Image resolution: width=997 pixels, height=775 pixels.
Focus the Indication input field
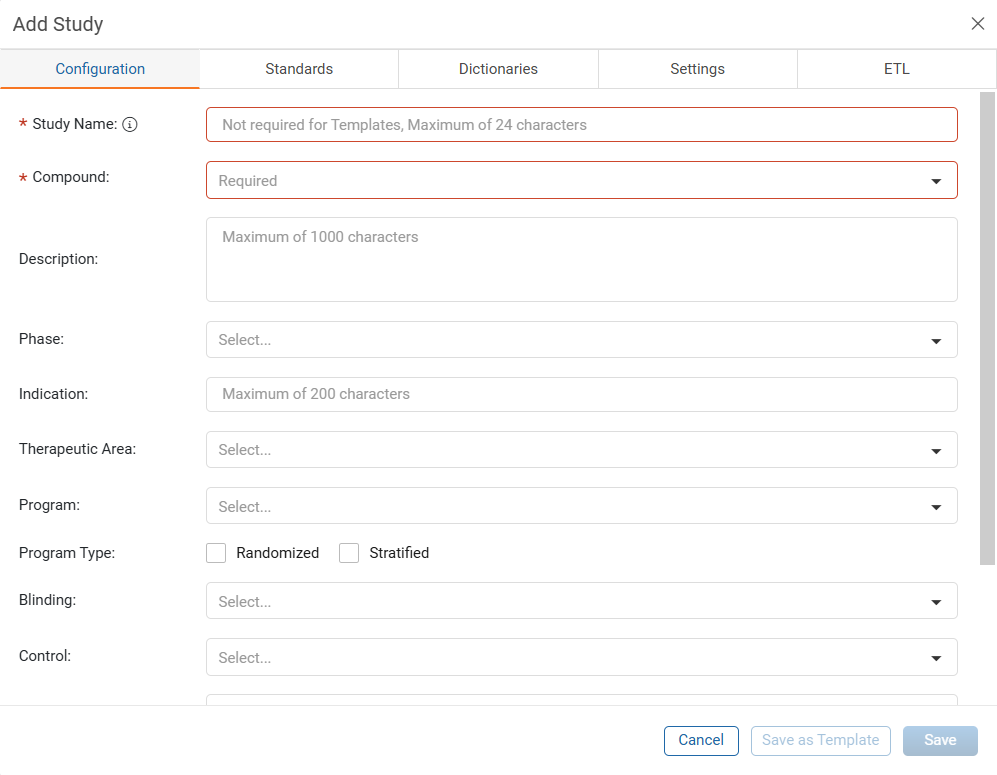point(581,394)
